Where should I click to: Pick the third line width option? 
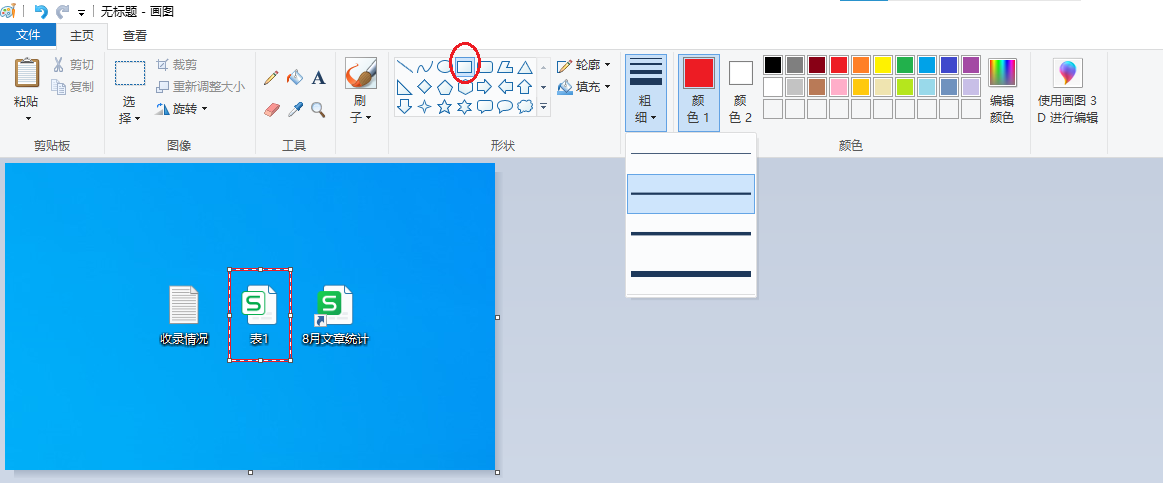click(x=691, y=234)
